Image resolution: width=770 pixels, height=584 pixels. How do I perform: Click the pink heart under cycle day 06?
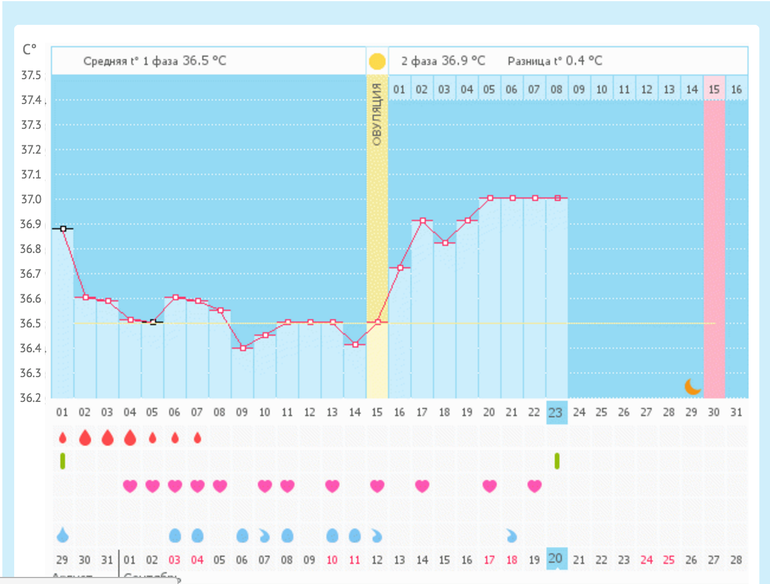pyautogui.click(x=175, y=486)
